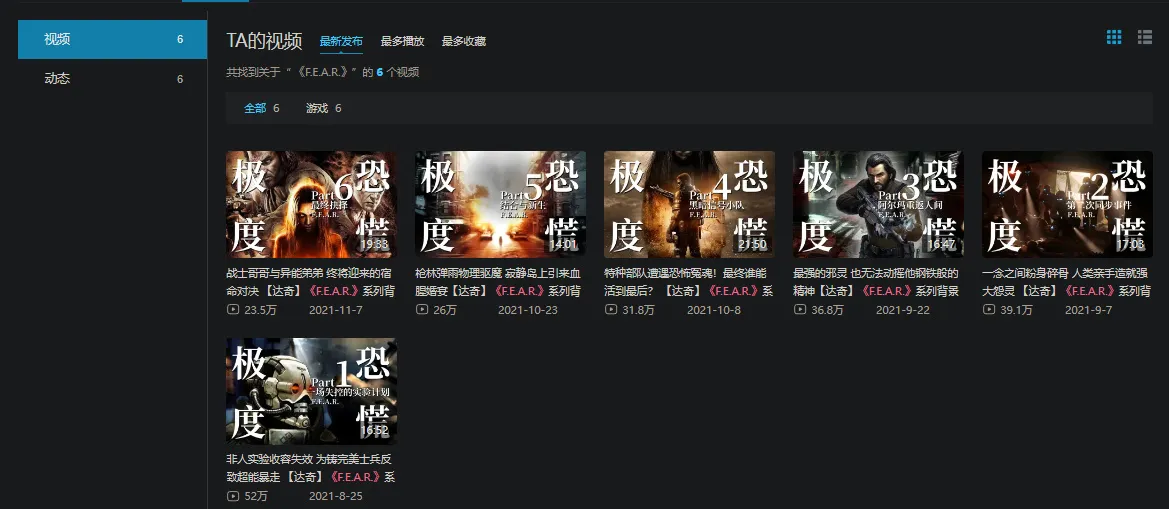The image size is (1169, 509).
Task: Click the 31.8万 view count
Action: pyautogui.click(x=638, y=310)
